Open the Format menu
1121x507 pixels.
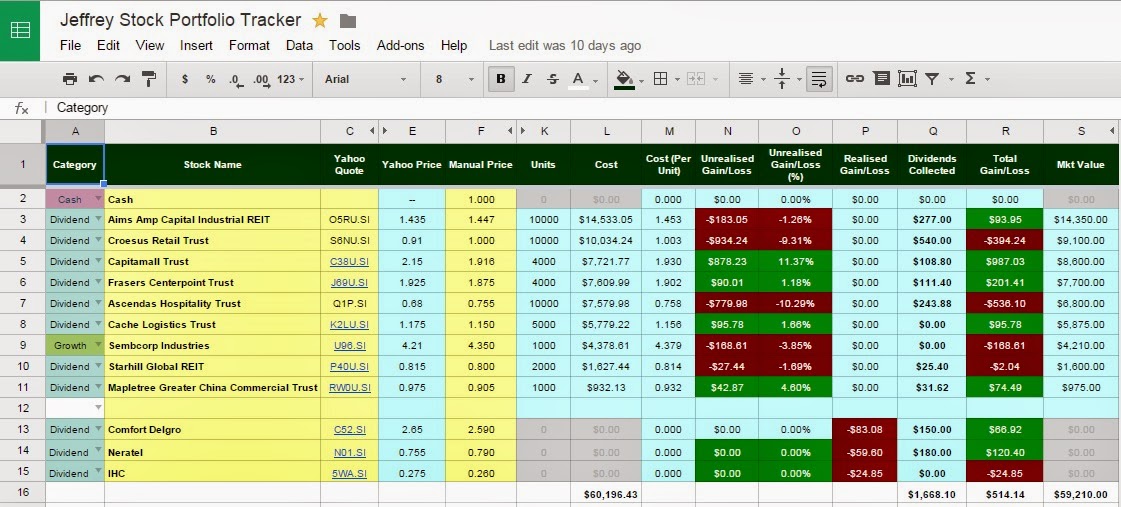pos(249,45)
